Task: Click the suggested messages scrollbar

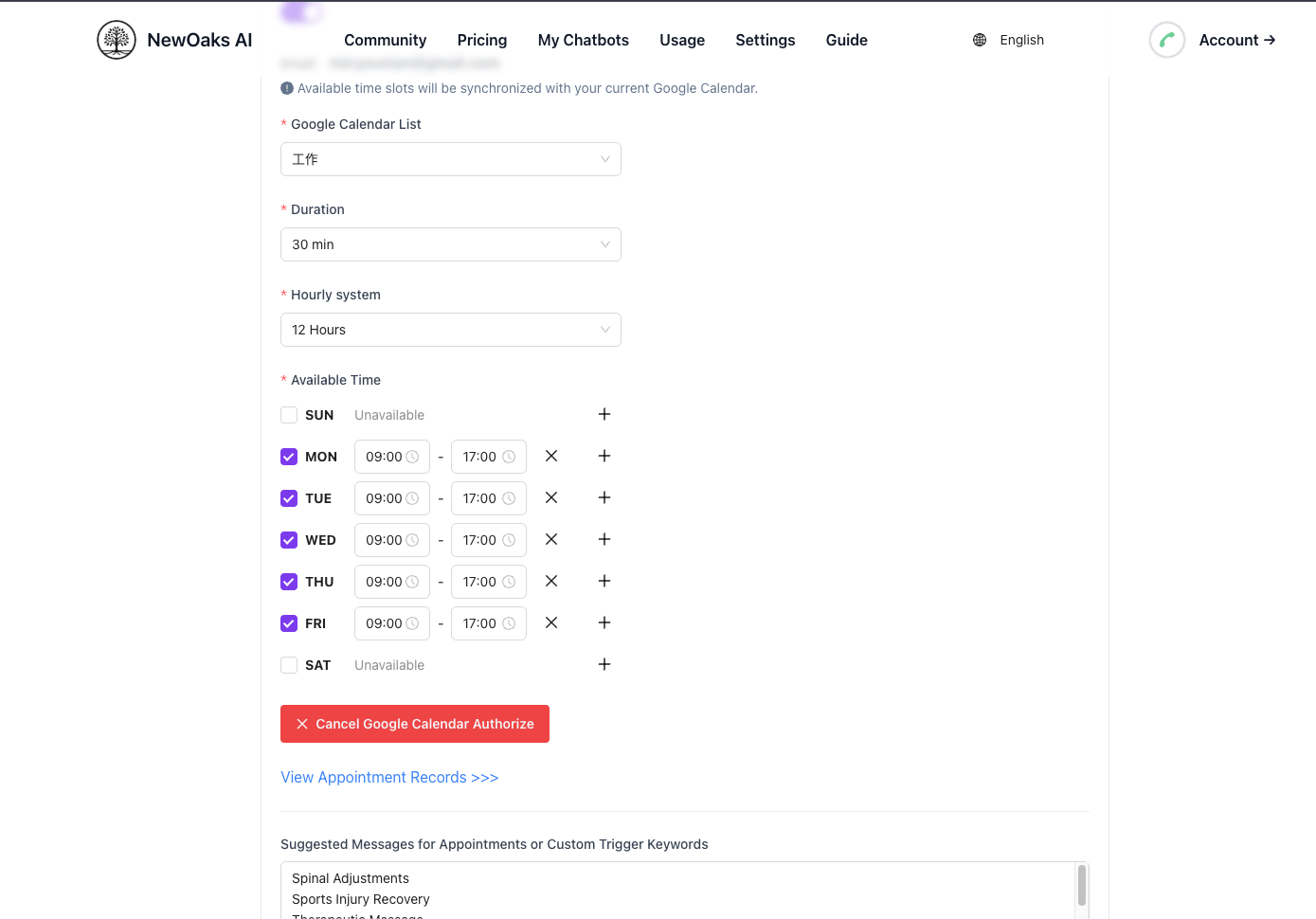Action: 1081,886
